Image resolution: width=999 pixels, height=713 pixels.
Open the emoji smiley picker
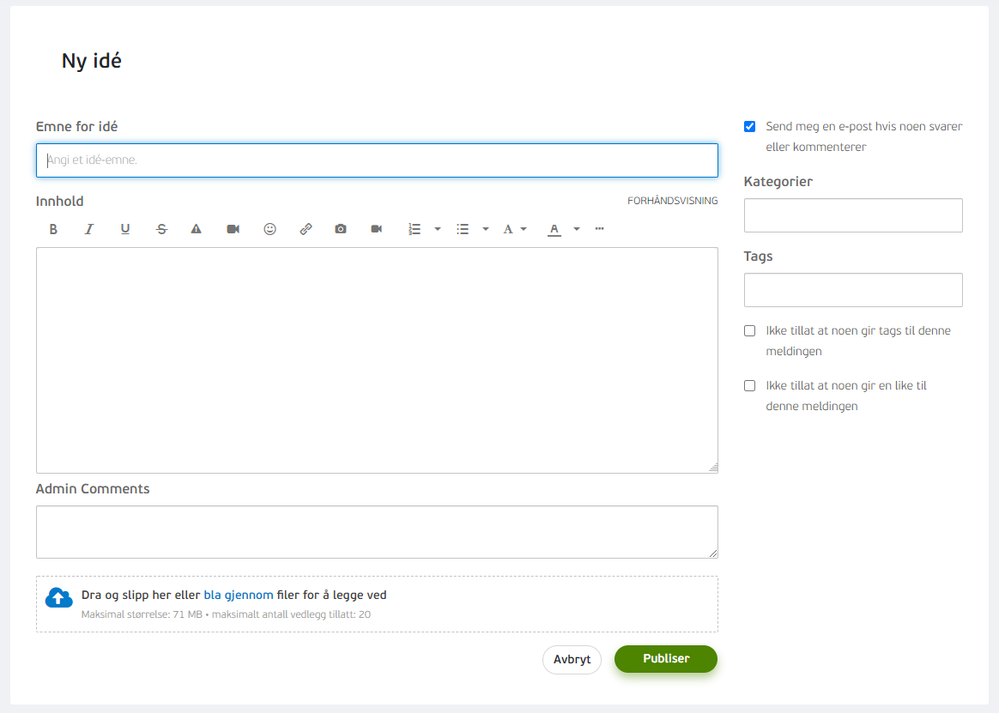click(x=270, y=229)
